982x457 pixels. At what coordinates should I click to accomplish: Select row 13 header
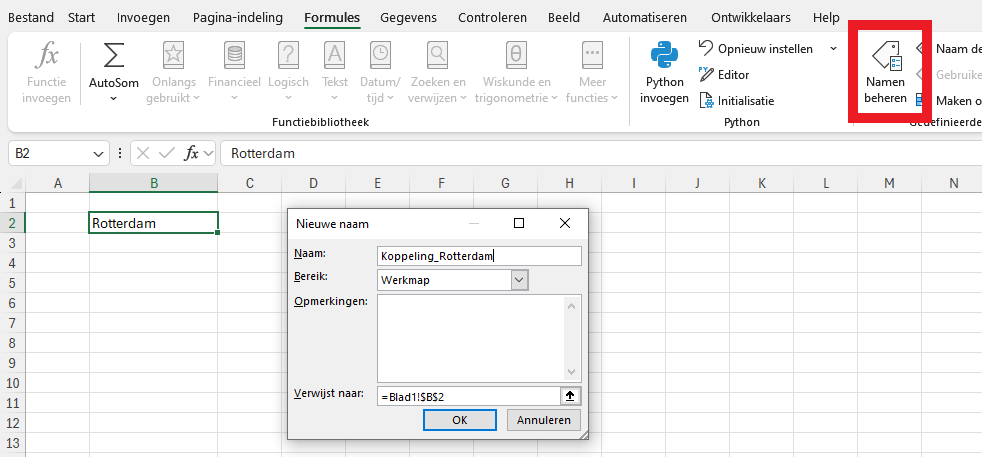(x=13, y=443)
